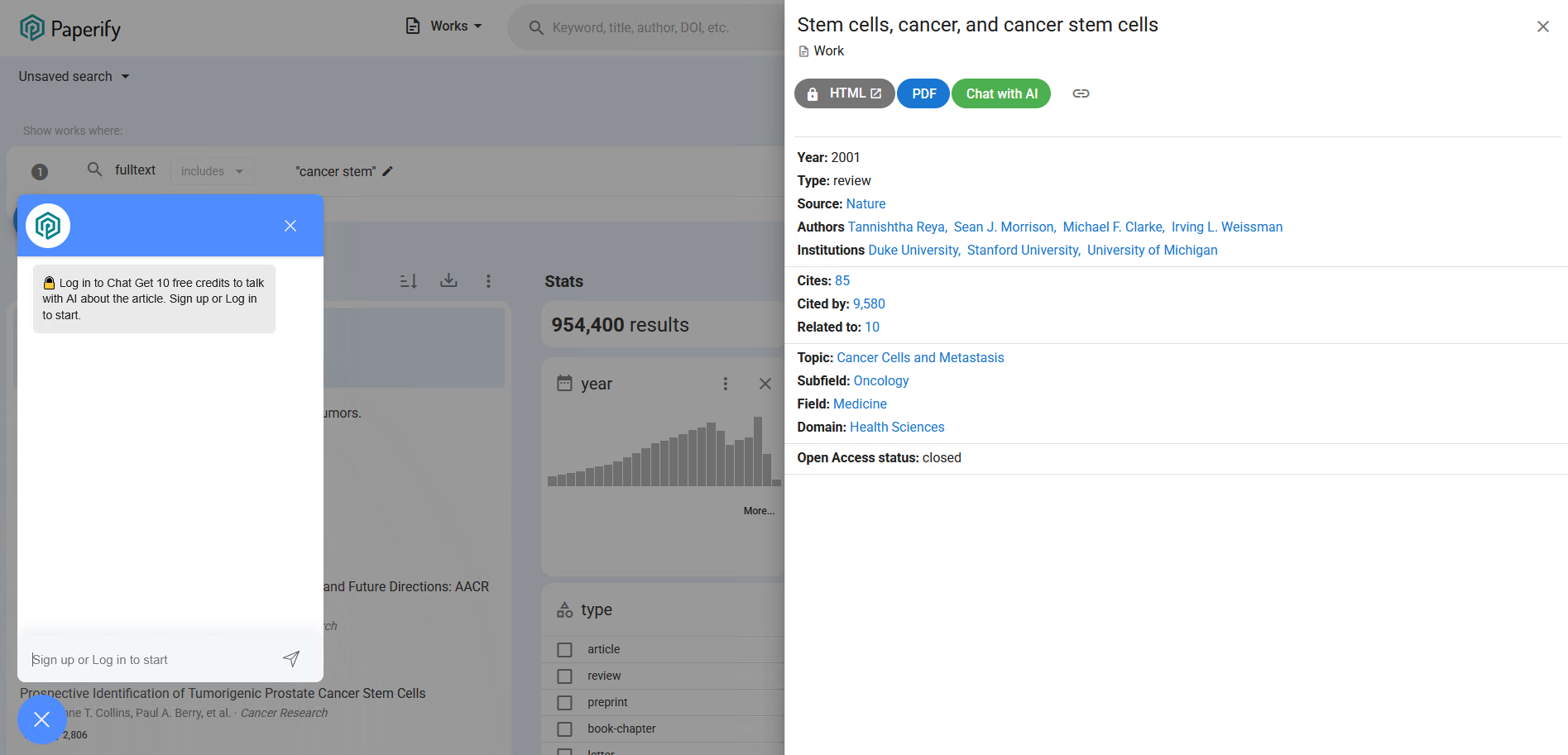
Task: Click the Paperify logo in header
Action: [x=70, y=29]
